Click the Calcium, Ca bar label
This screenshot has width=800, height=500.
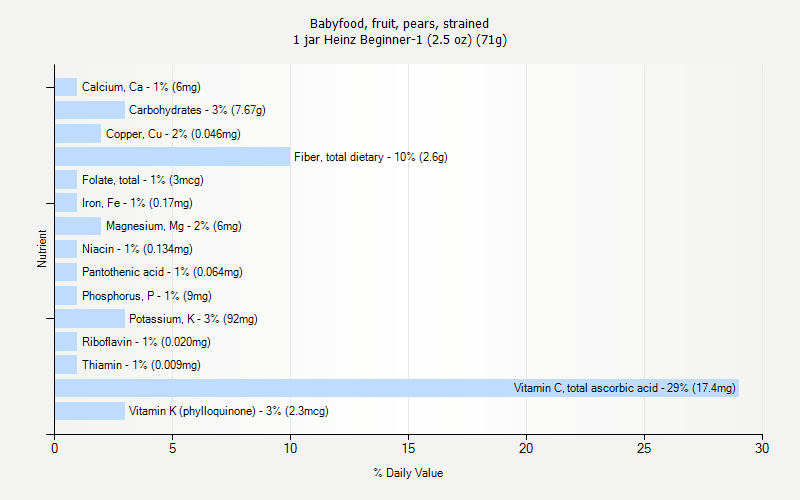click(141, 87)
